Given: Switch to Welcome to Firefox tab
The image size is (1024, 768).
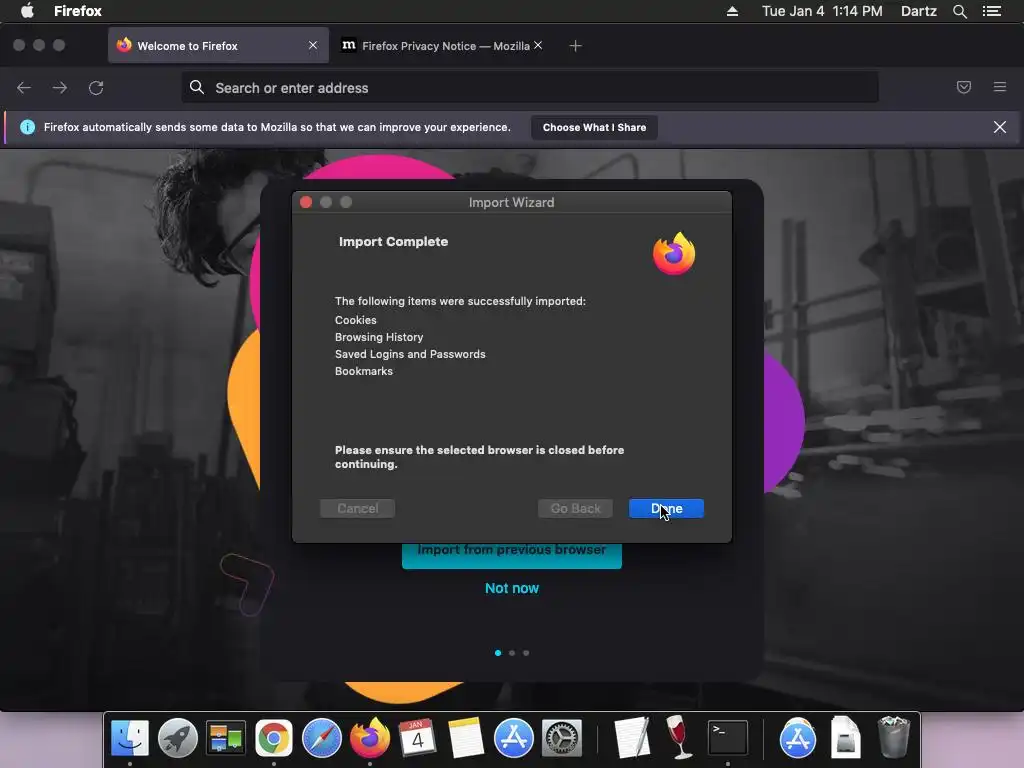Looking at the screenshot, I should coord(218,46).
